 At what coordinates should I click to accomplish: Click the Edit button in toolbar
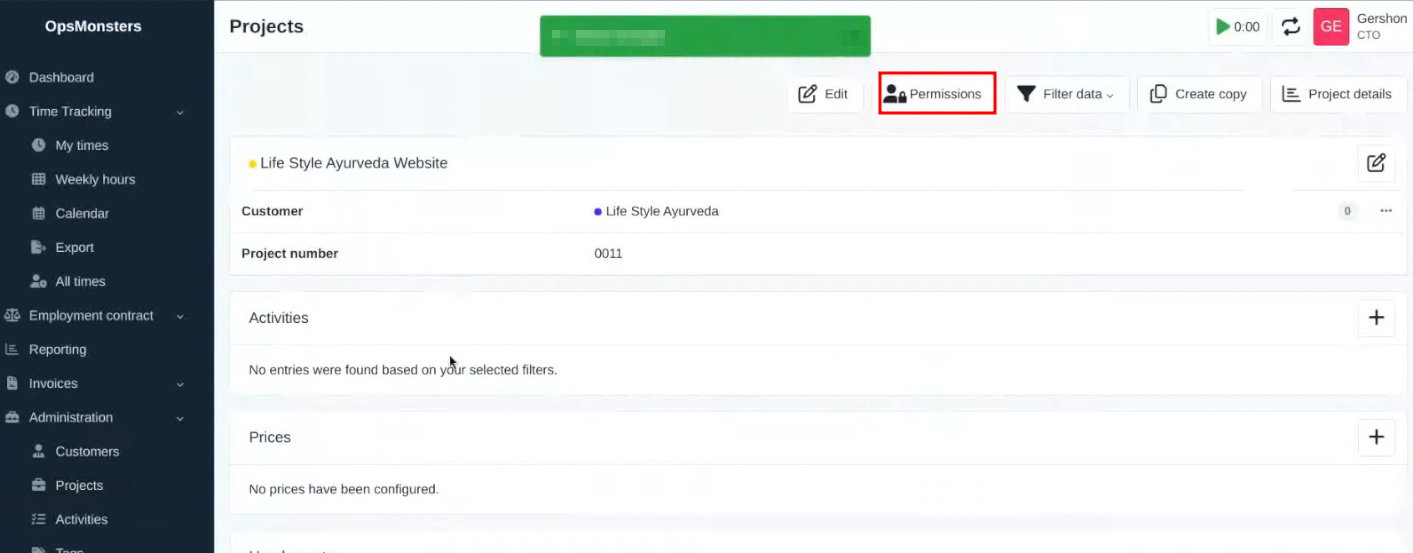pyautogui.click(x=824, y=94)
